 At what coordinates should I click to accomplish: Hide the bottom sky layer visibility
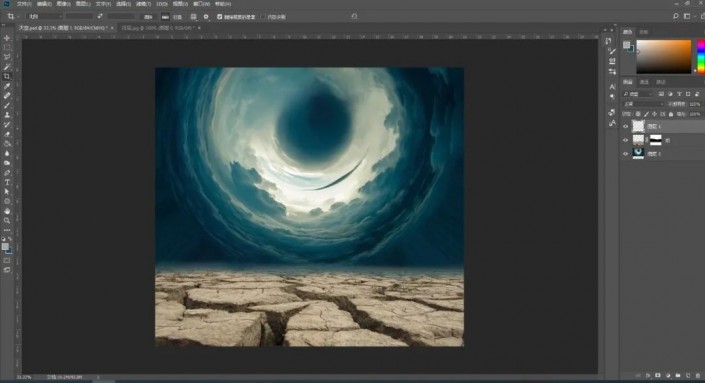[625, 154]
